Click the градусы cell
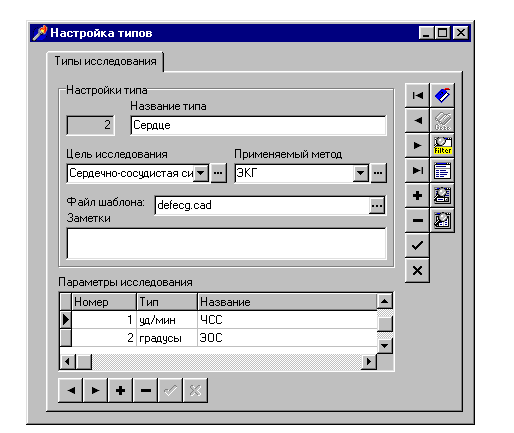This screenshot has width=514, height=433. (167, 338)
